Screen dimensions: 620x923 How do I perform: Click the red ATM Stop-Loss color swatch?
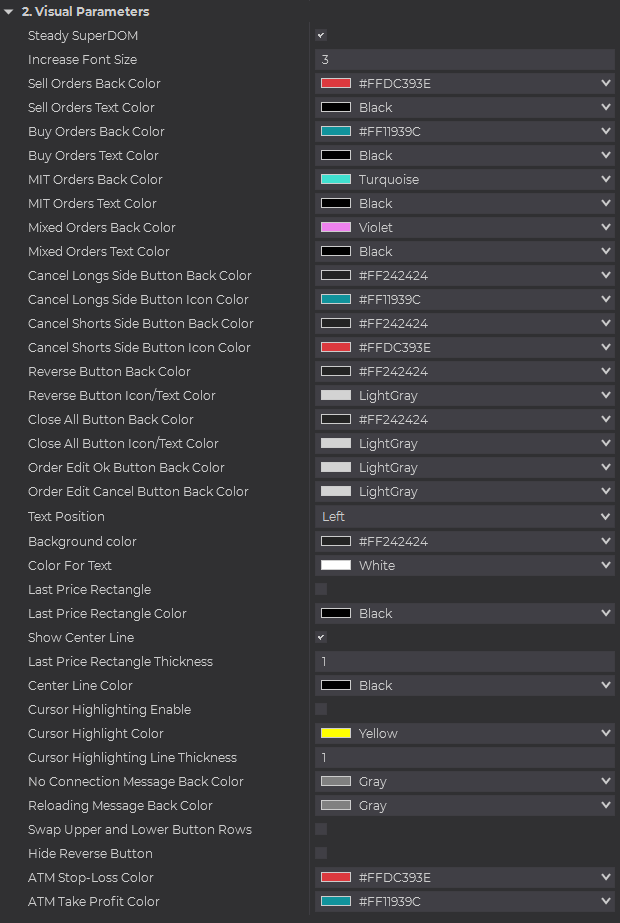335,878
